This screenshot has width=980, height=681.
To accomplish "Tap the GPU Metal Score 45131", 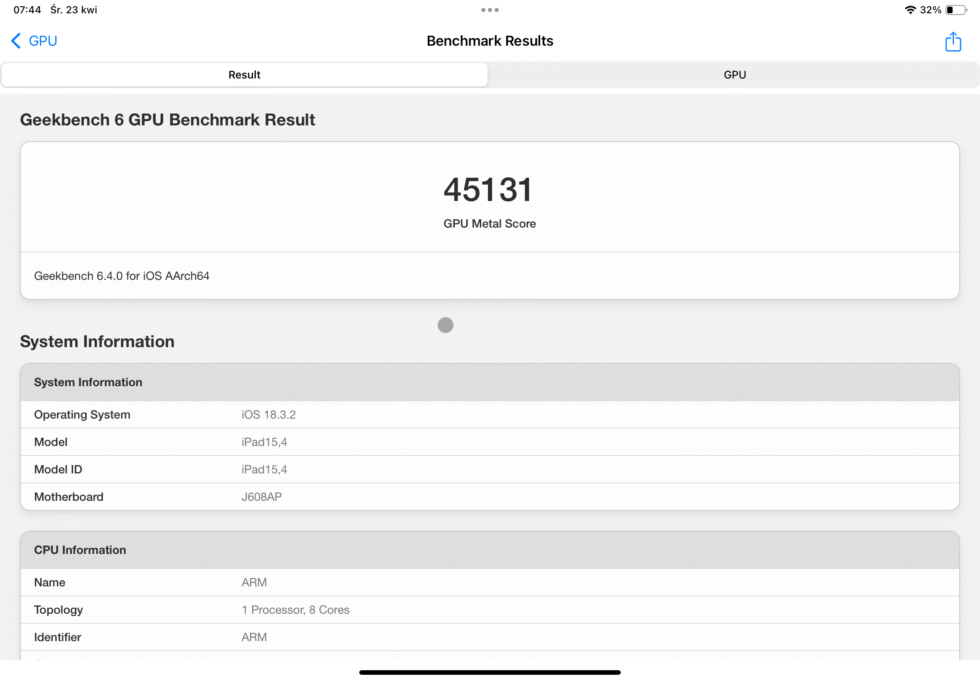I will coord(489,189).
